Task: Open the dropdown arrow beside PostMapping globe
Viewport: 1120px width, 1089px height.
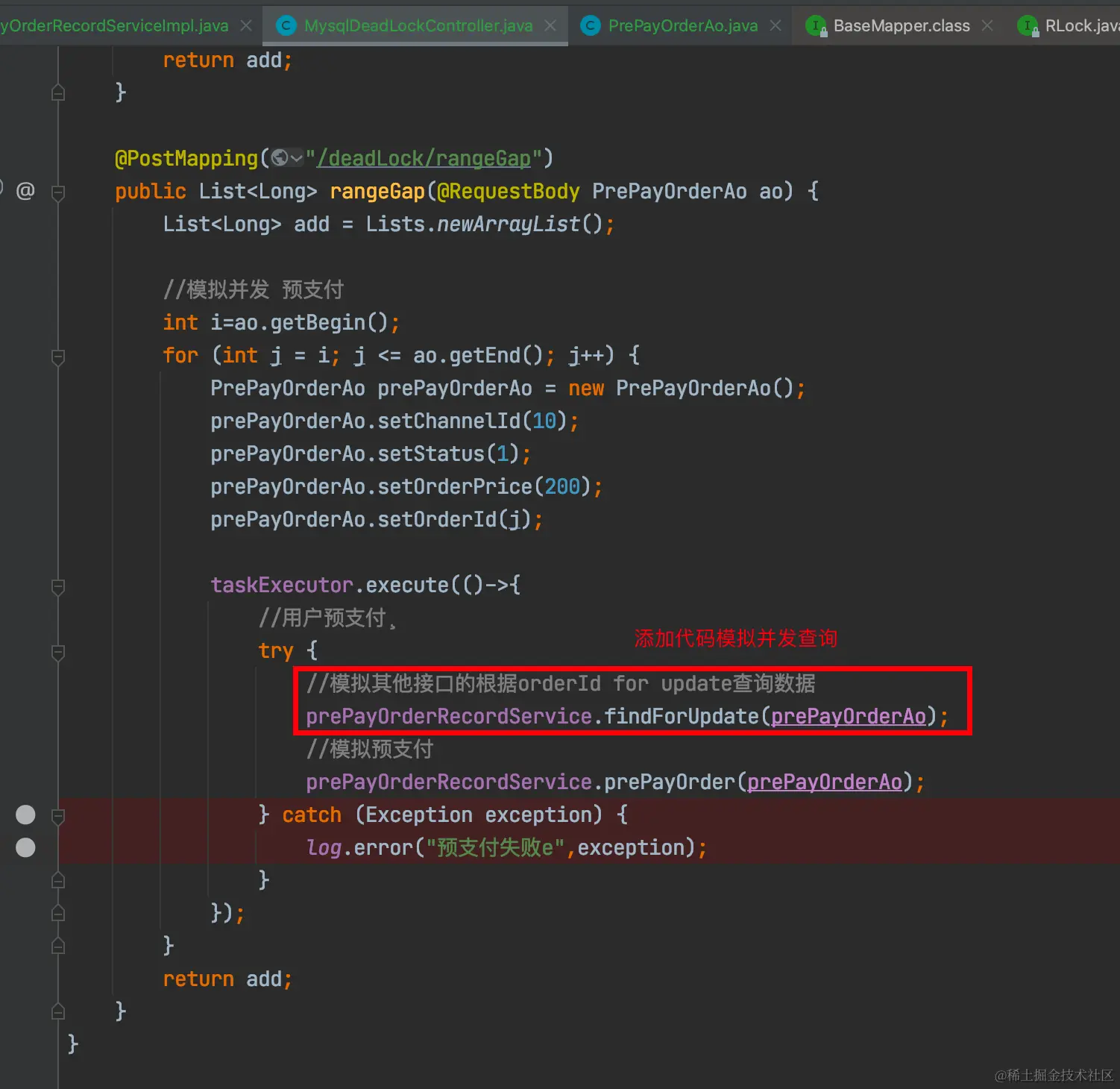Action: pos(297,158)
